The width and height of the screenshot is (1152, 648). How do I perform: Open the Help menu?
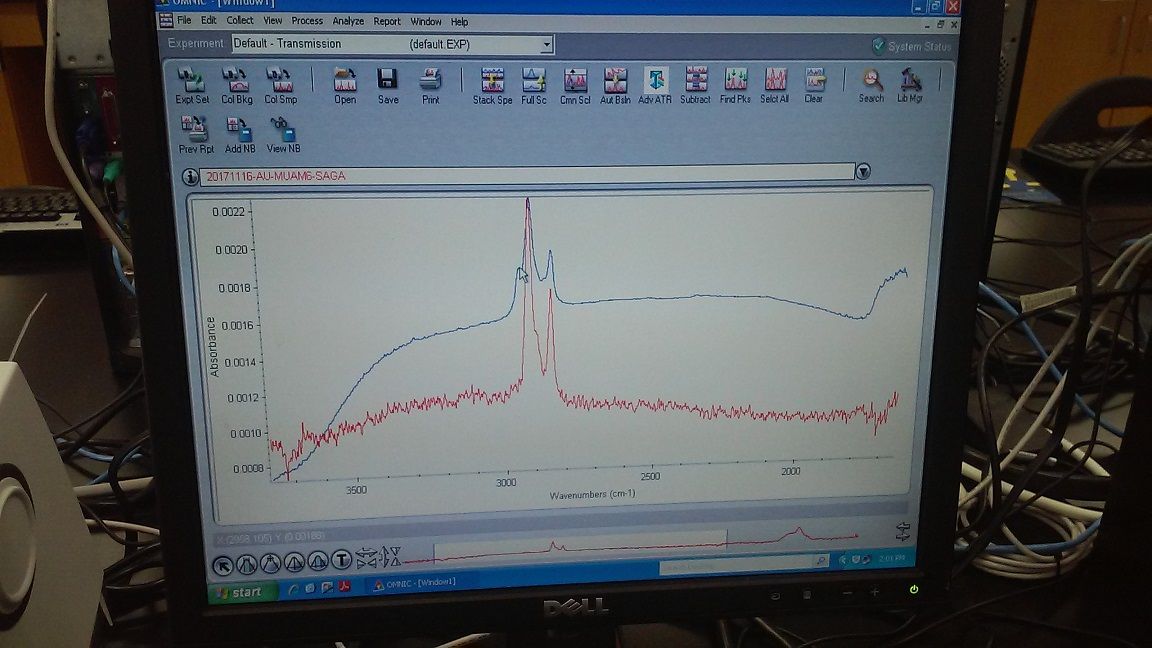(x=459, y=22)
